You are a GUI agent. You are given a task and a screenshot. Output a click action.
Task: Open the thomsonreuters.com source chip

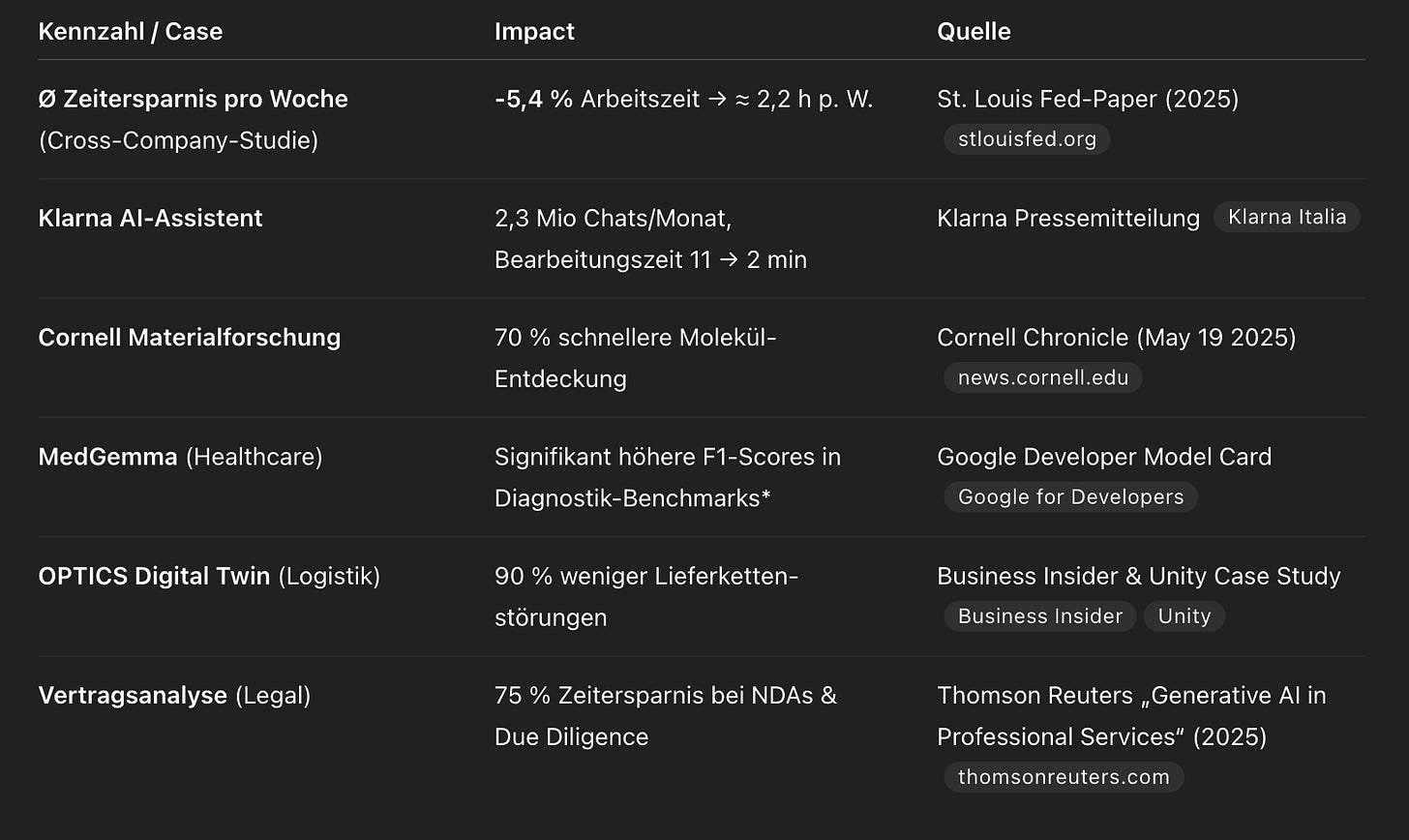pos(1064,776)
